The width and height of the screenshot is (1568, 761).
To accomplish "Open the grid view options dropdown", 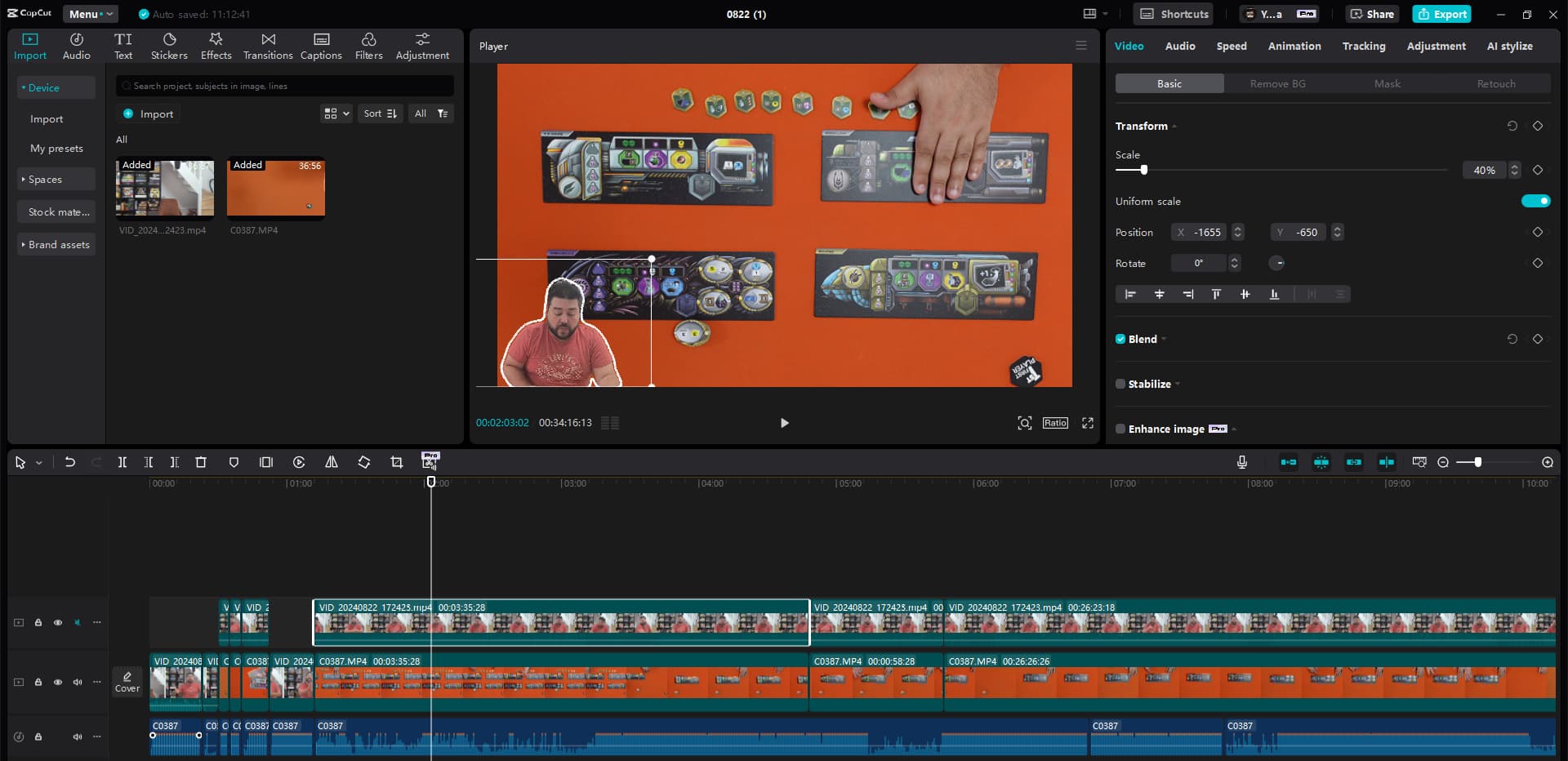I will click(x=337, y=113).
